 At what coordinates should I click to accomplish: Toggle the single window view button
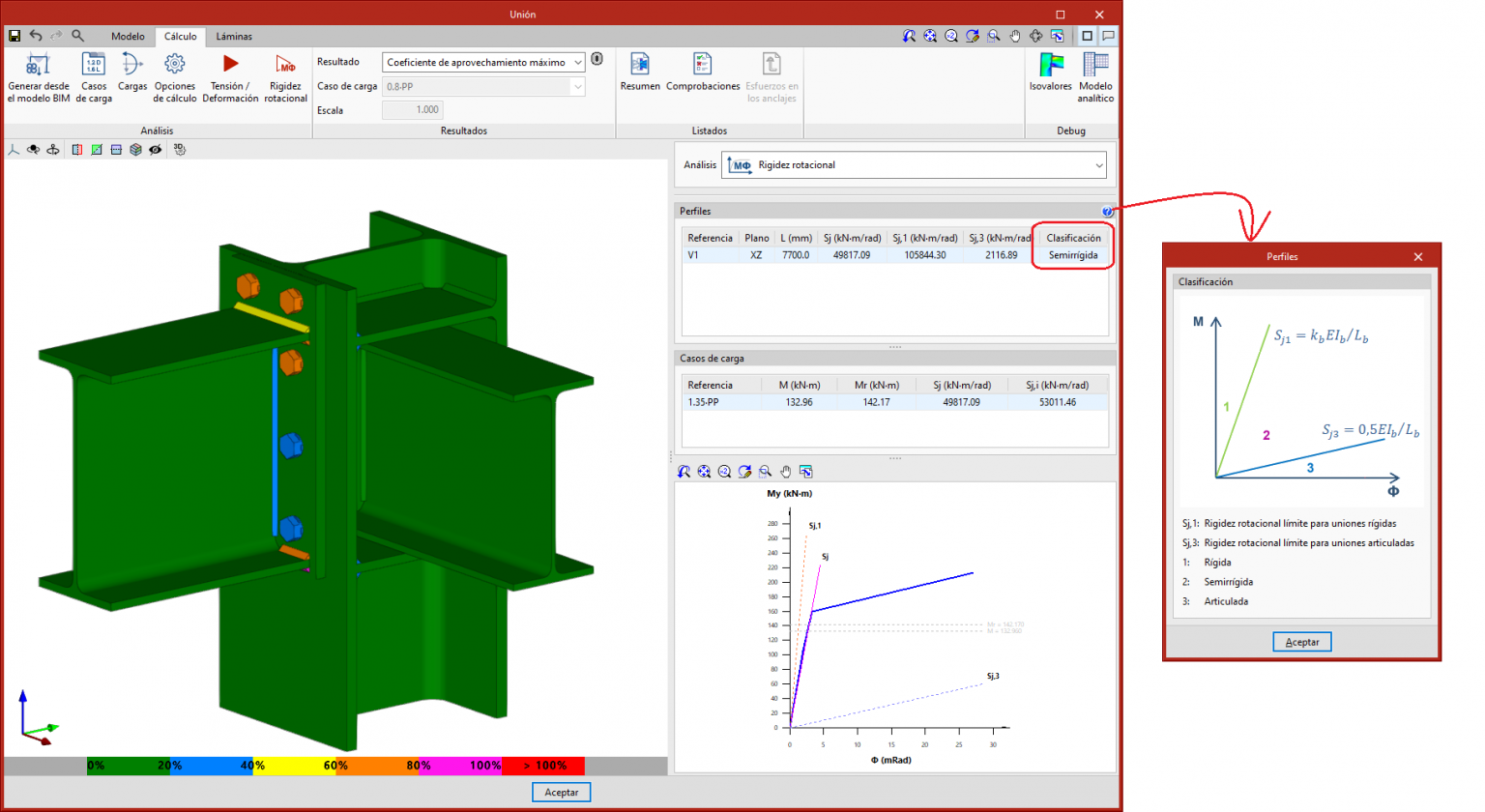point(1087,36)
